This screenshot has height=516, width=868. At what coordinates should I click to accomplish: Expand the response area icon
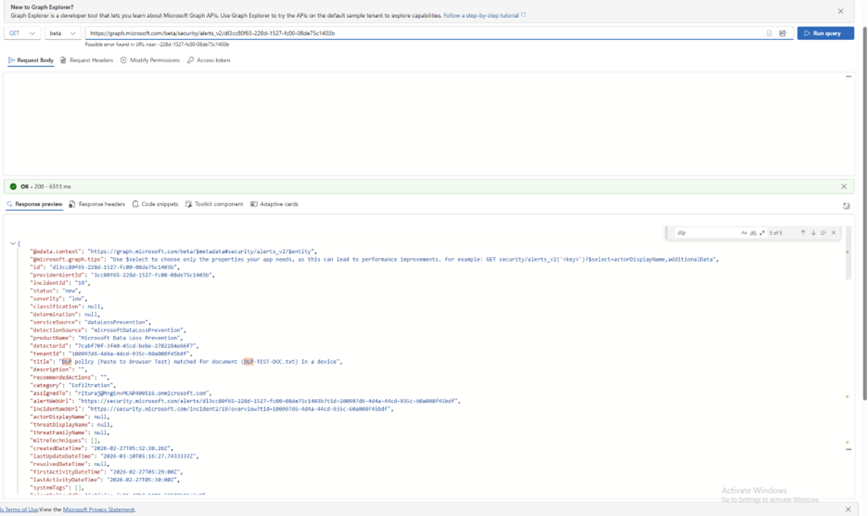pyautogui.click(x=846, y=206)
